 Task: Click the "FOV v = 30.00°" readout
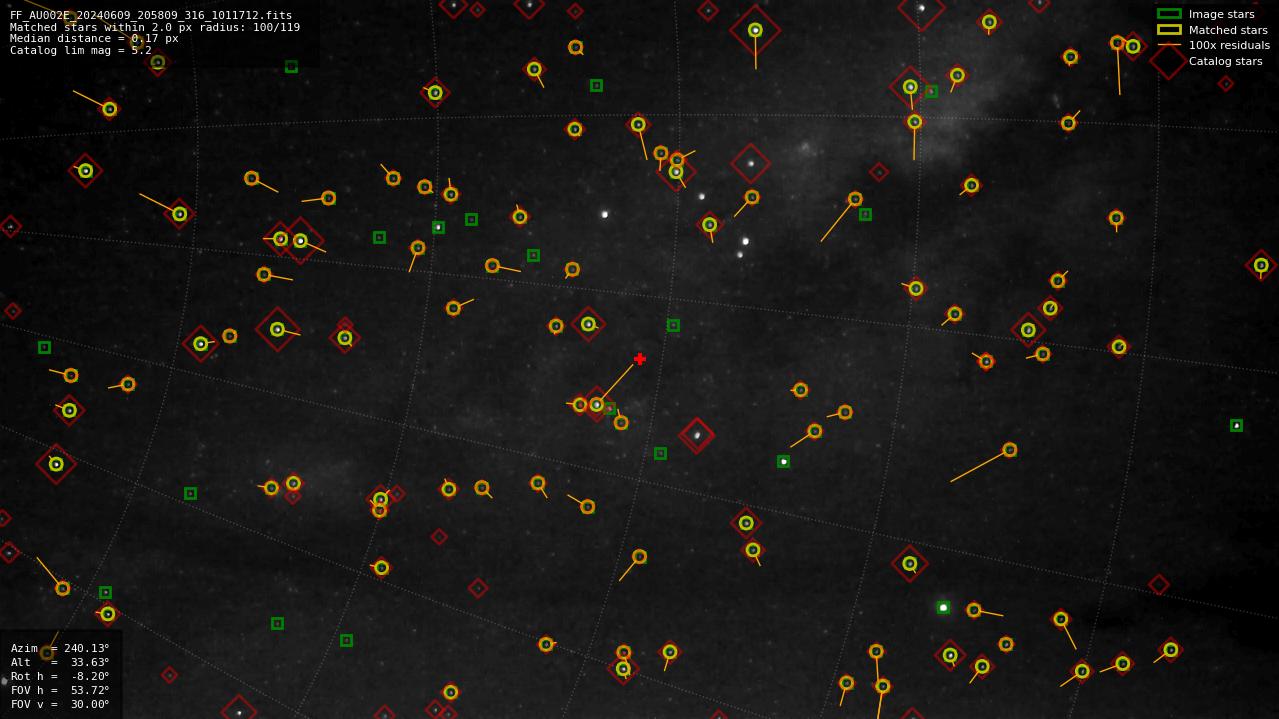(x=60, y=704)
